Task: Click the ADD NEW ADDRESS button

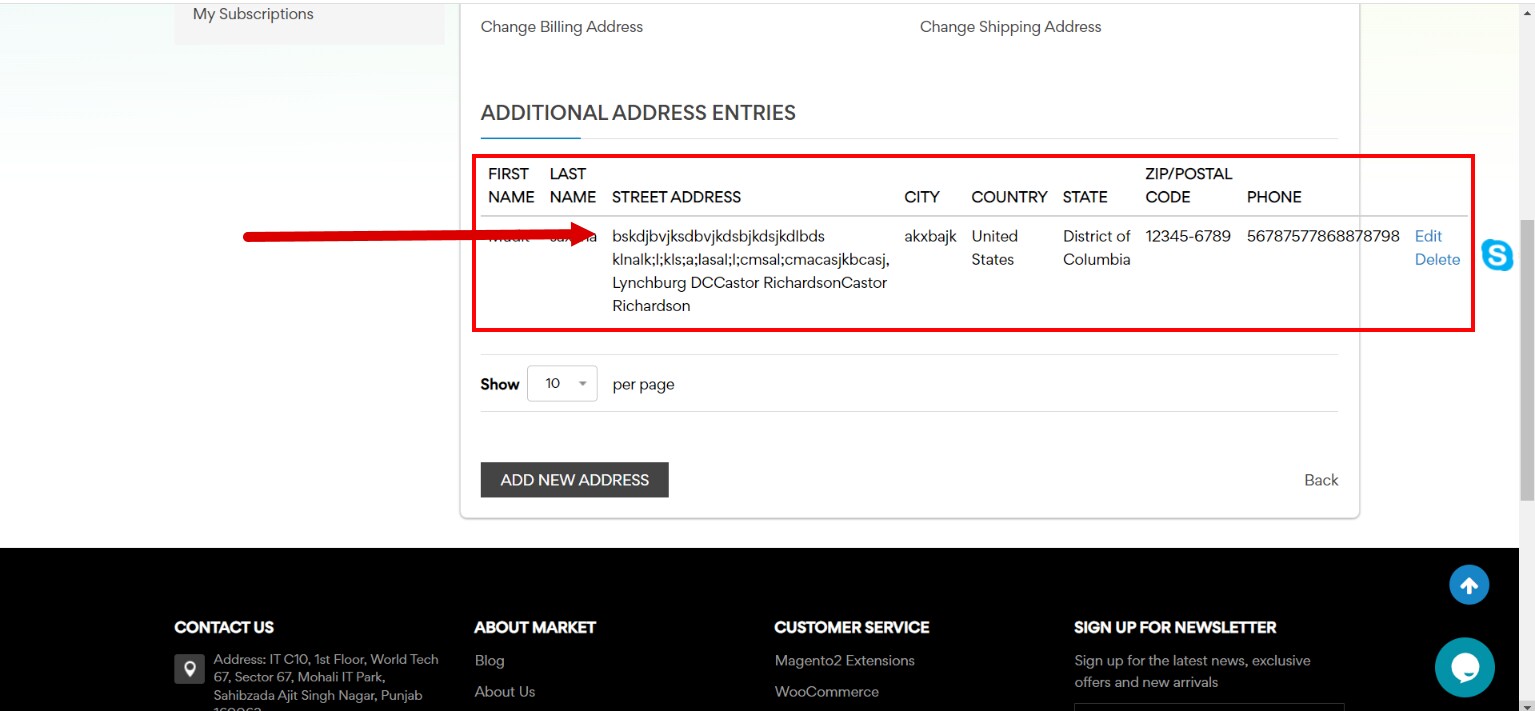Action: (x=574, y=479)
